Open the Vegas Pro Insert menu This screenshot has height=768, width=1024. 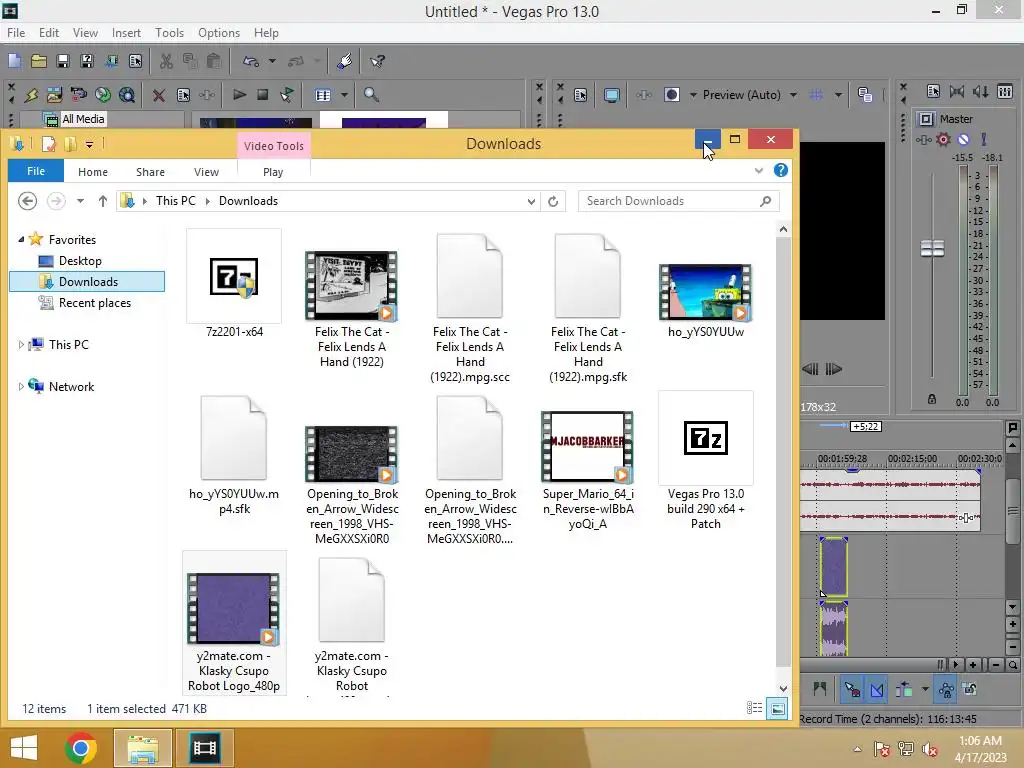coord(126,33)
